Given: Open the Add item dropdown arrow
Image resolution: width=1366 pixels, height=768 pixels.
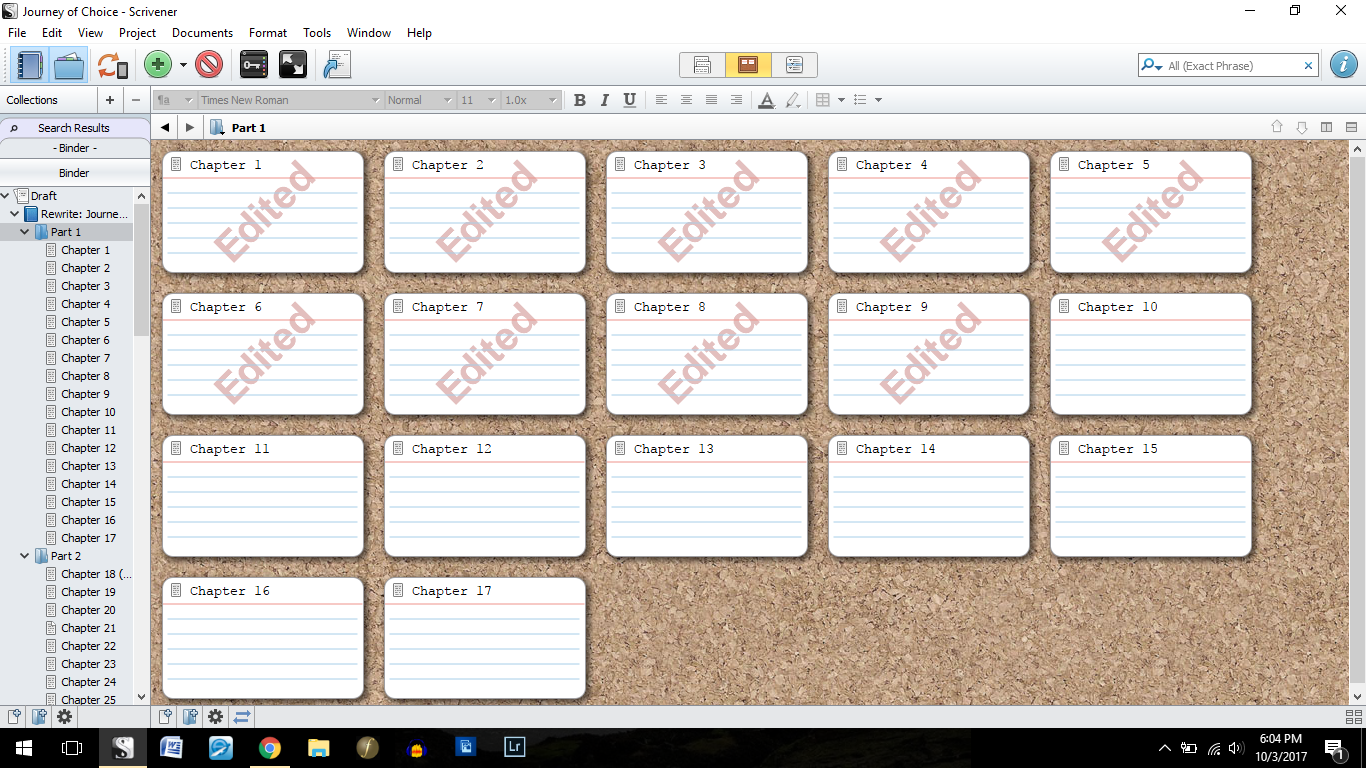Looking at the screenshot, I should (x=183, y=66).
